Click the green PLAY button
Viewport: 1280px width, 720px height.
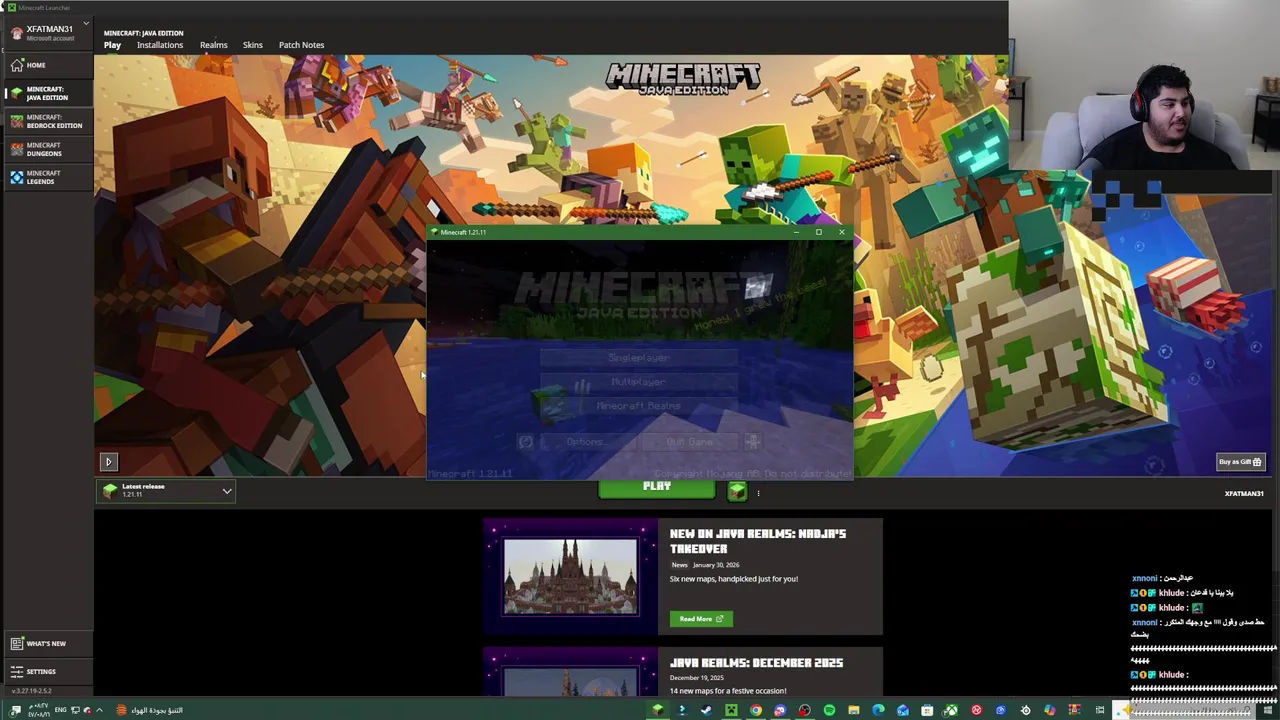tap(657, 489)
